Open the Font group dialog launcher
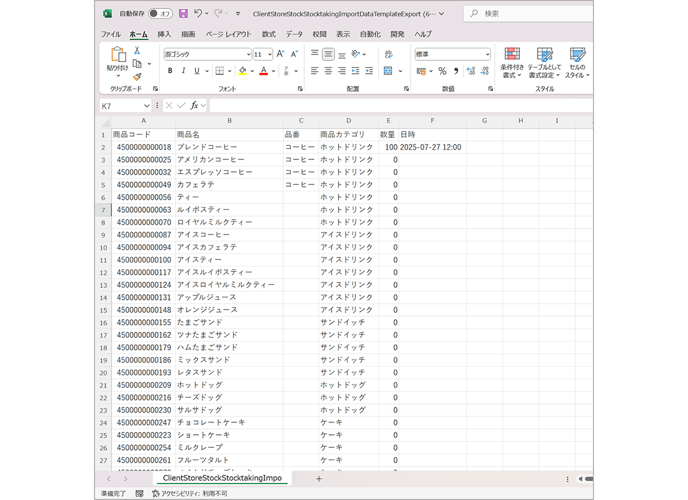 click(x=300, y=89)
